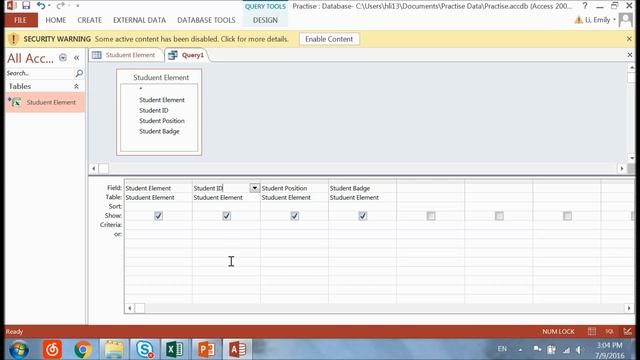Open the Student ID field dropdown arrow

(x=254, y=188)
